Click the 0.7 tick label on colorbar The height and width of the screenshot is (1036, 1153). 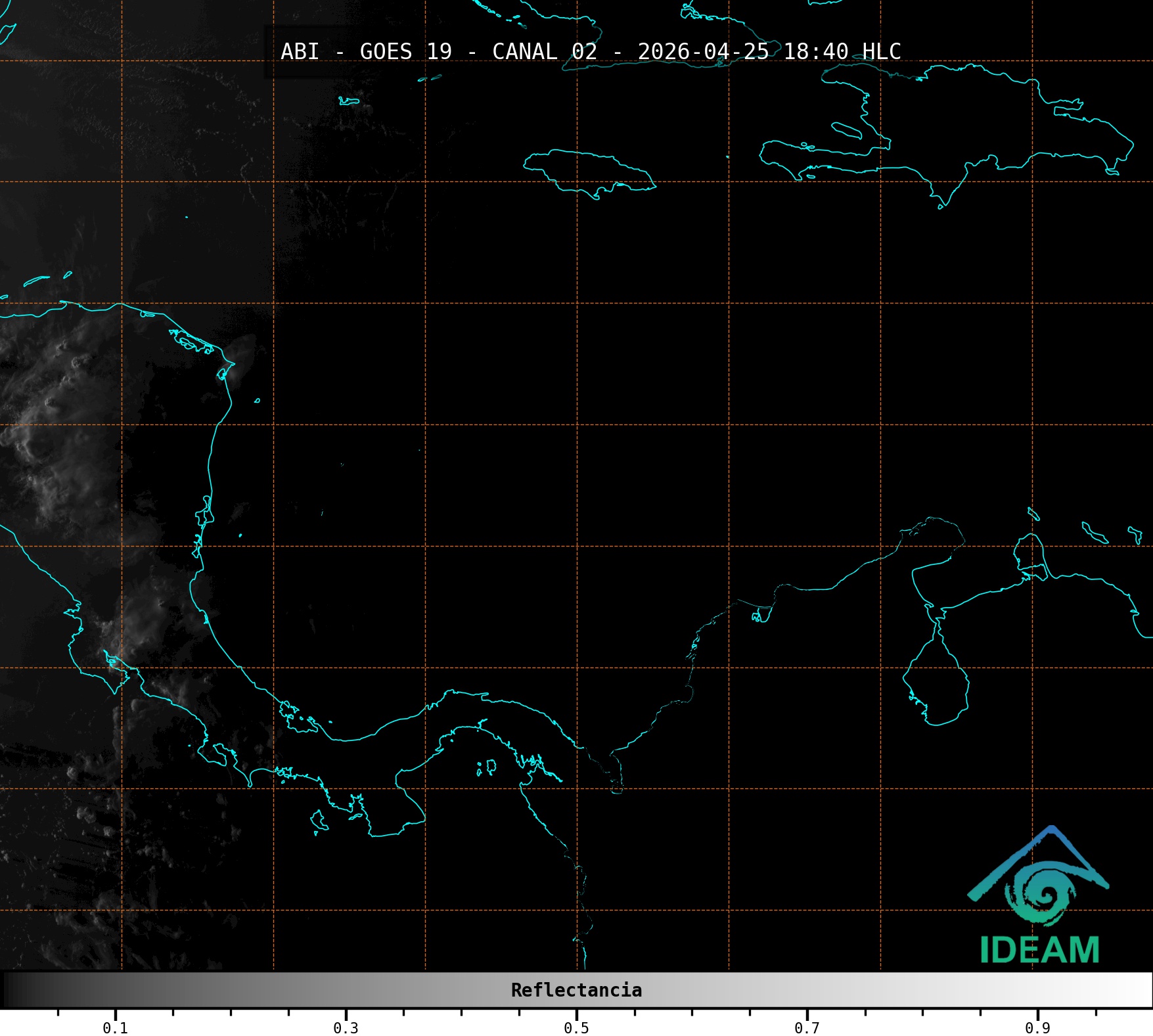pyautogui.click(x=807, y=1027)
